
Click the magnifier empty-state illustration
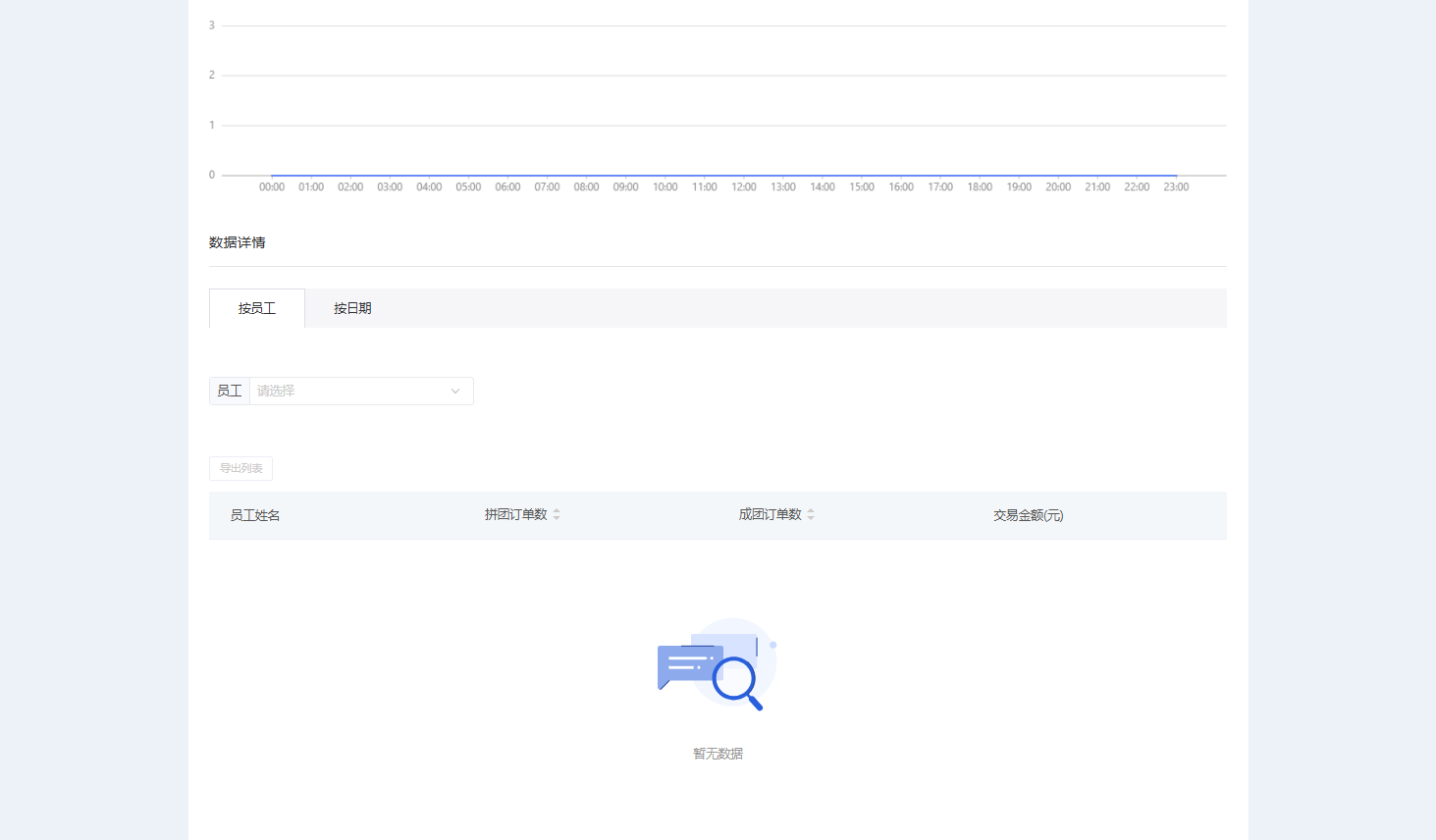coord(718,664)
